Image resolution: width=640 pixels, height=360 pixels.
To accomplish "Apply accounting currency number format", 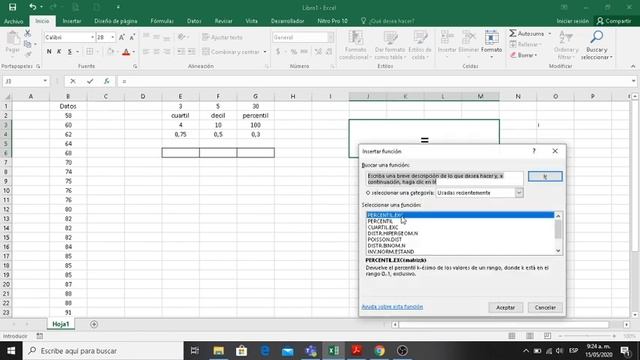I will coord(278,52).
